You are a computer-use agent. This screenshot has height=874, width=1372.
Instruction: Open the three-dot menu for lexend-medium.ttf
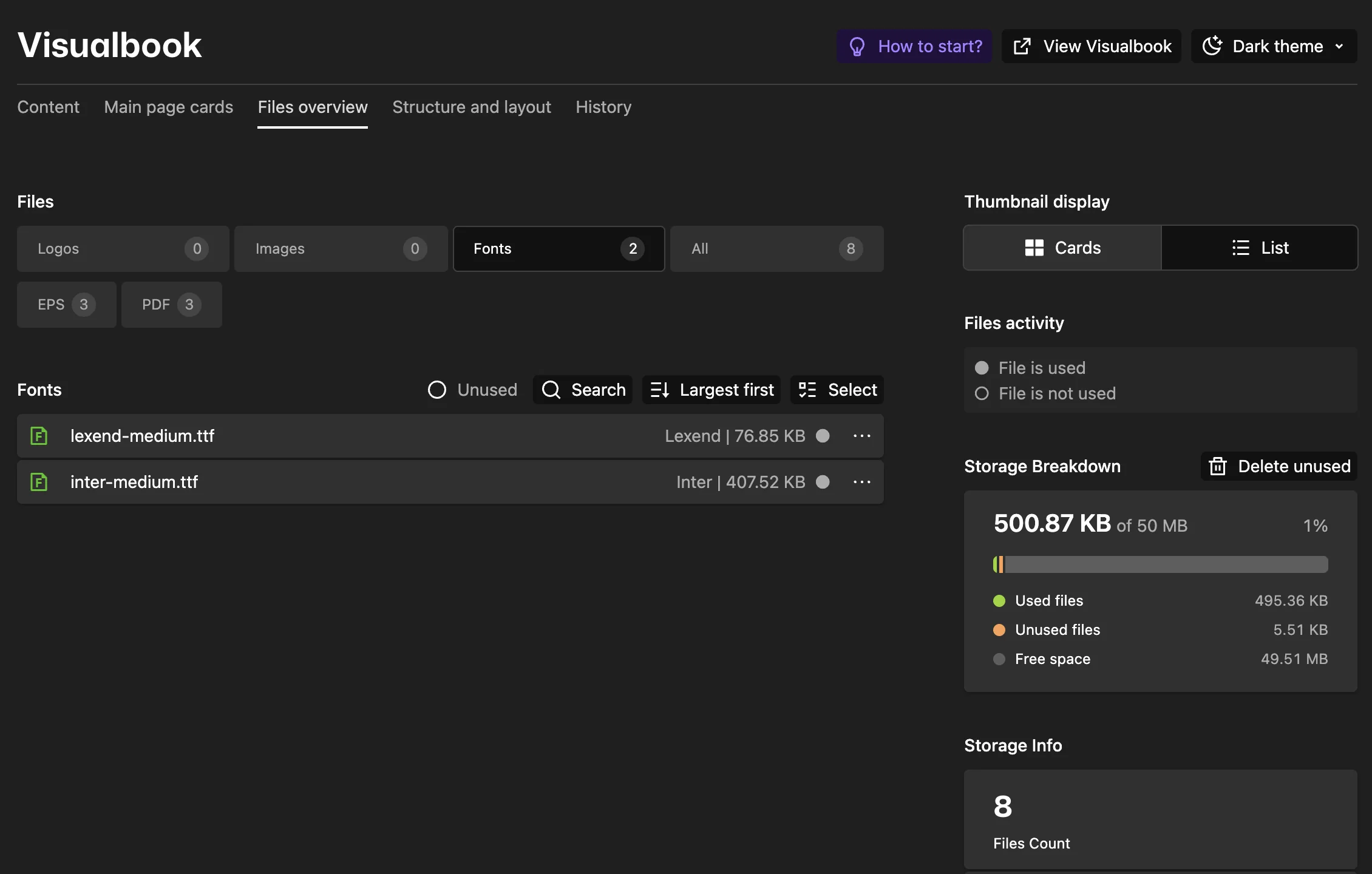(x=862, y=436)
